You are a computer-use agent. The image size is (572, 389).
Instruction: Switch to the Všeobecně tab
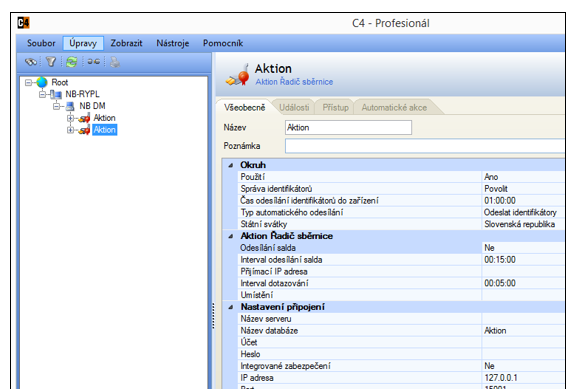pos(244,107)
